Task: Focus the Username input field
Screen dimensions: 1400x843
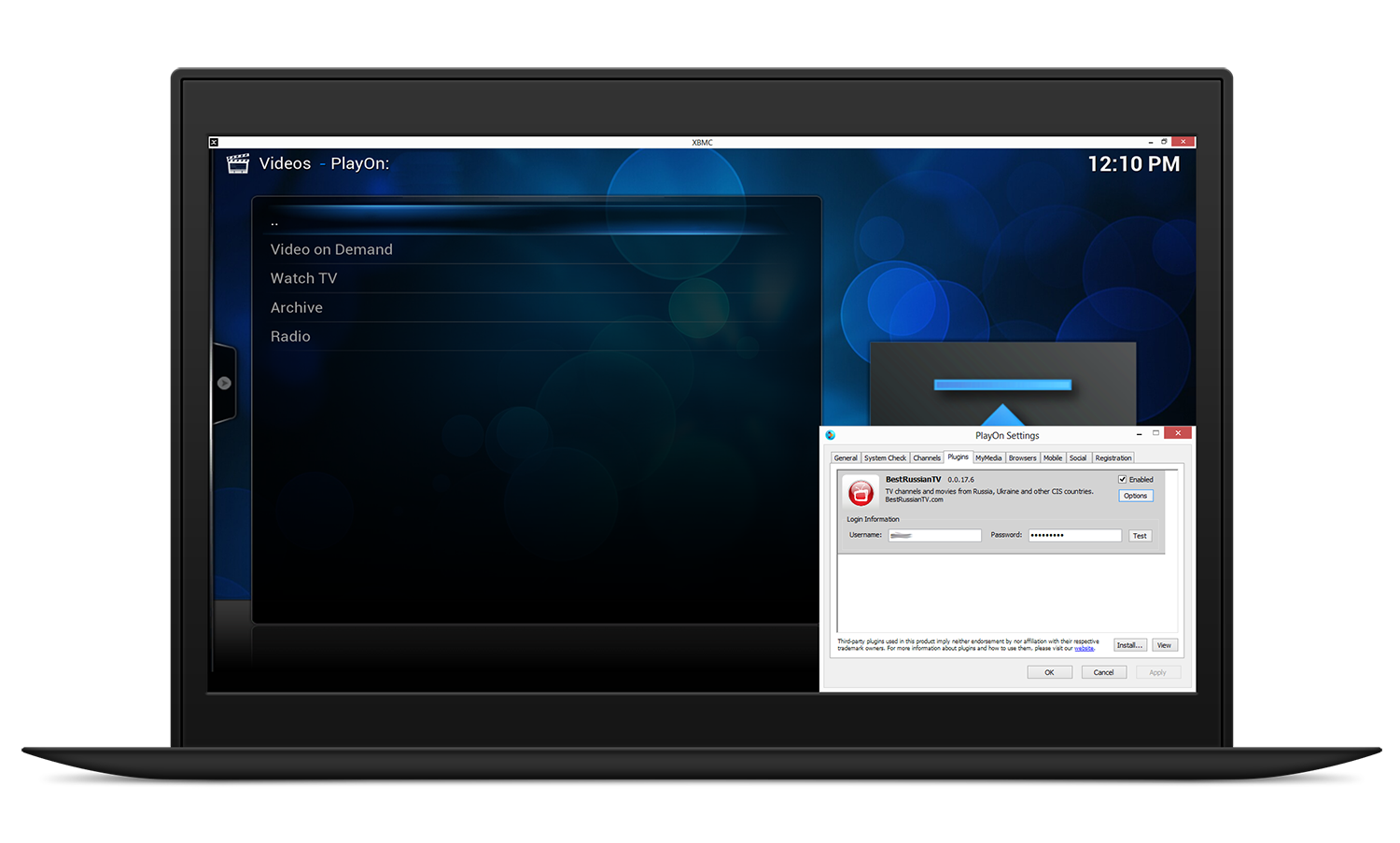Action: pyautogui.click(x=934, y=536)
